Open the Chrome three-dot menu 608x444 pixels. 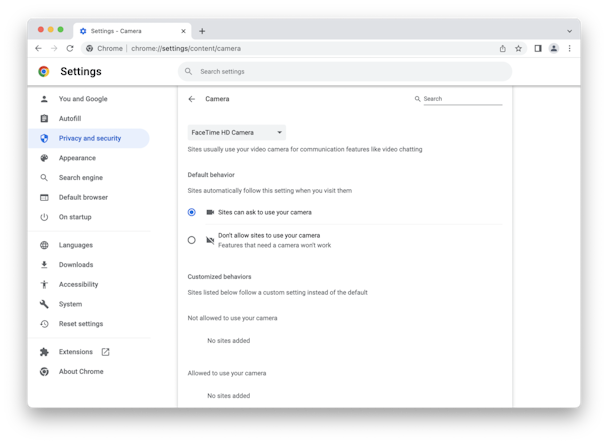[570, 48]
